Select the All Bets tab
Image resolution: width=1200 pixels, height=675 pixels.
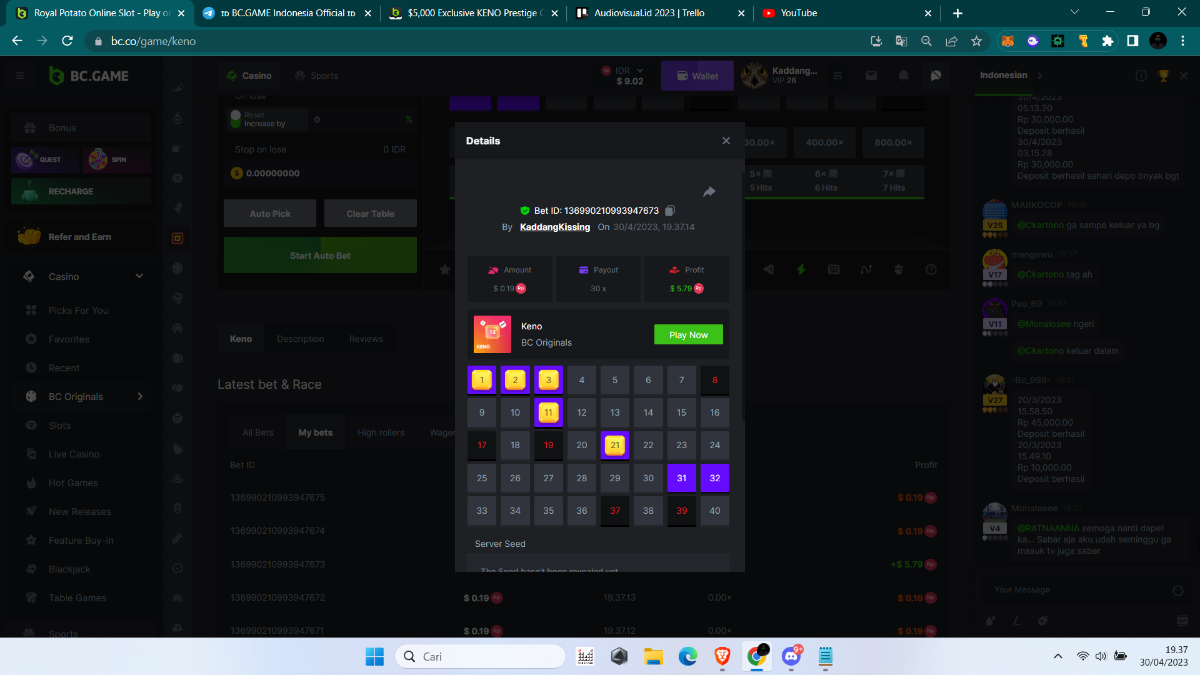tap(258, 433)
